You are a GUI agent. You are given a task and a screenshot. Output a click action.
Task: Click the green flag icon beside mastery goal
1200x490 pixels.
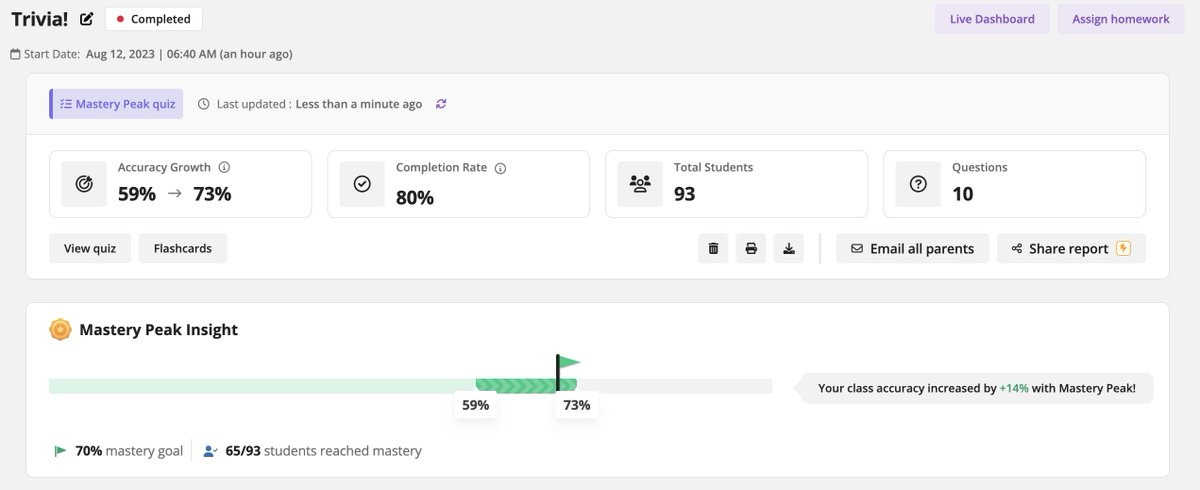[x=60, y=451]
